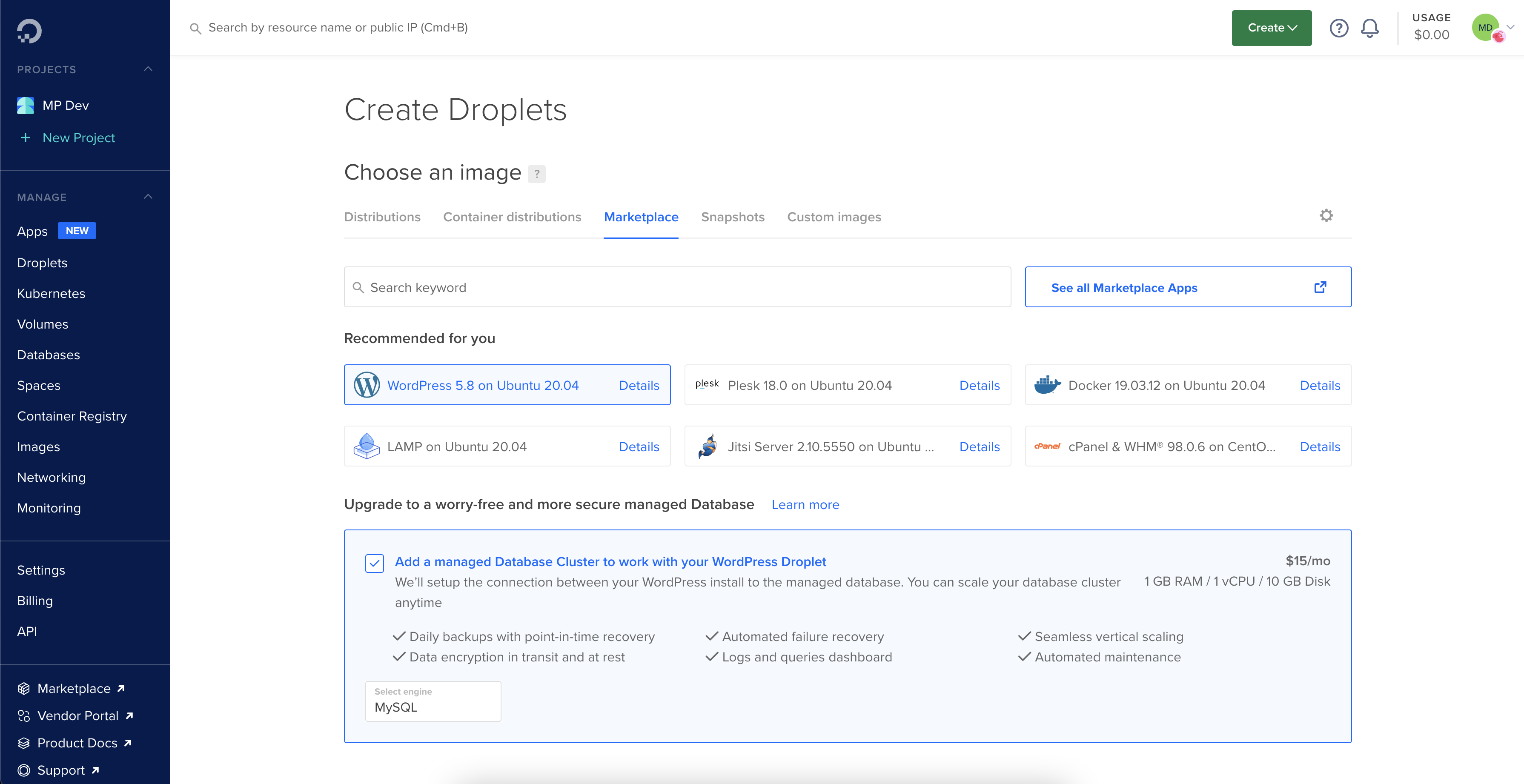Click the cPanel logo icon
Screen dimensions: 1524x784
(x=1047, y=446)
